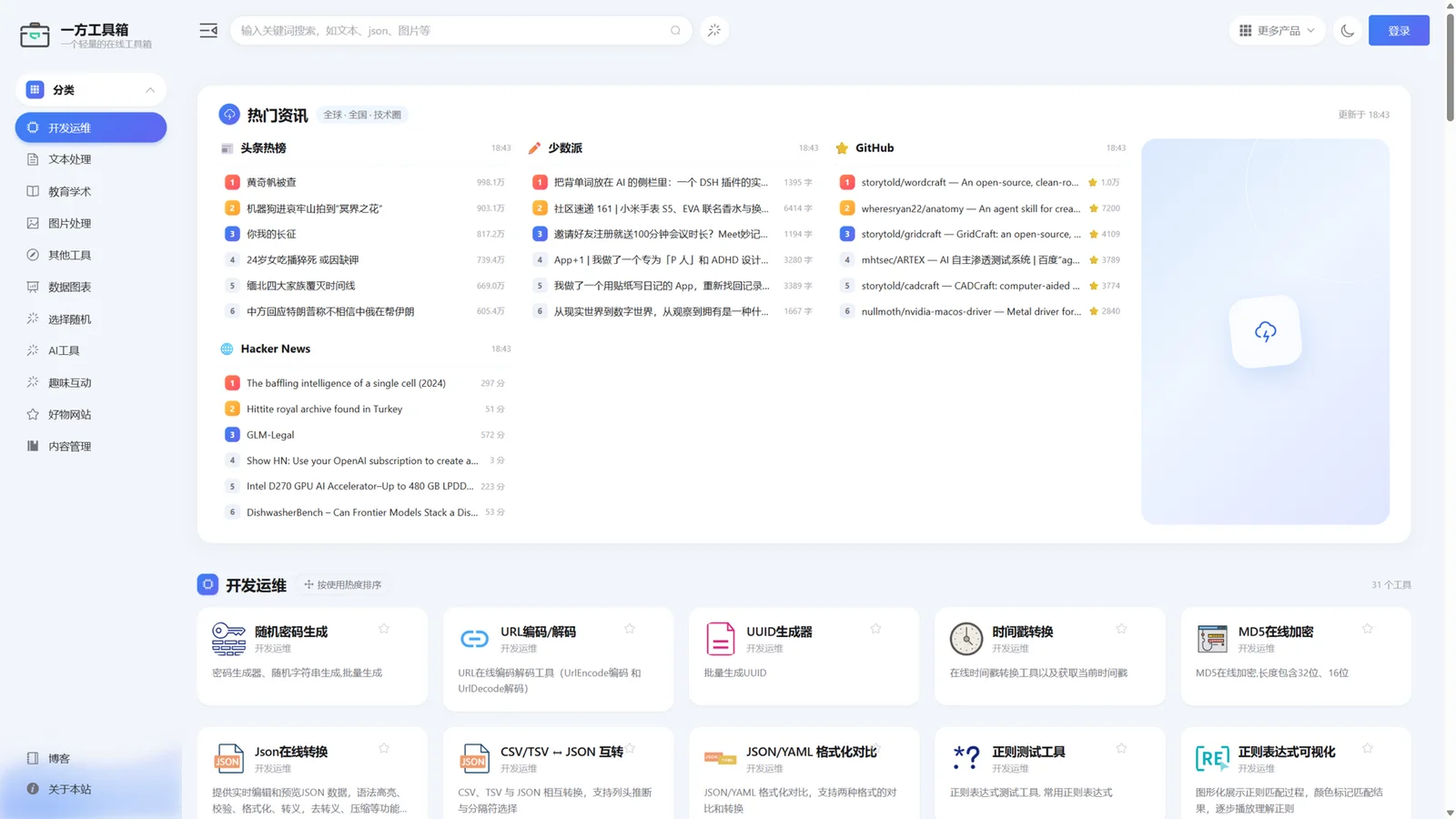
Task: Click the search keyword input field
Action: pyautogui.click(x=452, y=30)
